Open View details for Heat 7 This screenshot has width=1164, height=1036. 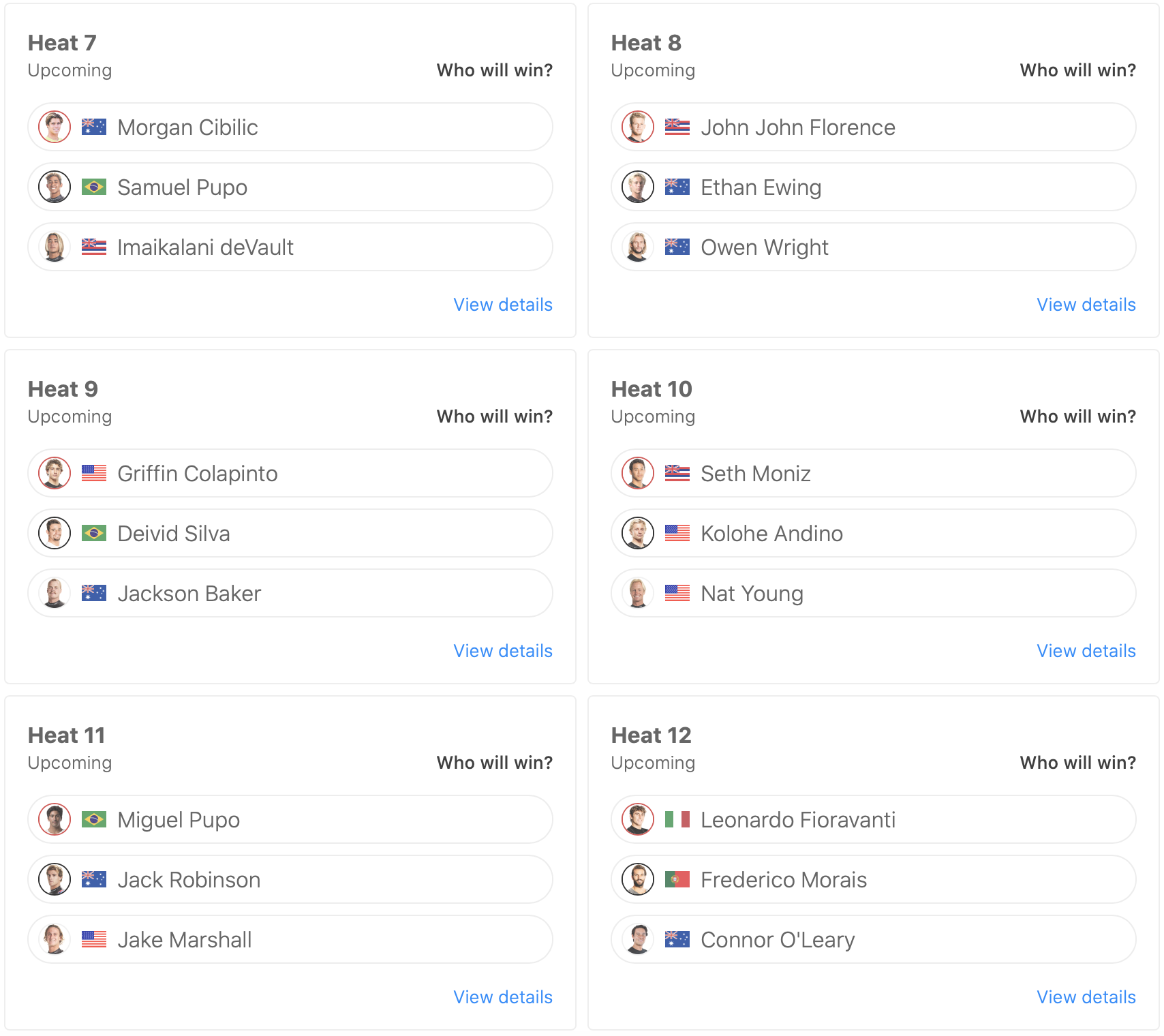click(x=503, y=305)
